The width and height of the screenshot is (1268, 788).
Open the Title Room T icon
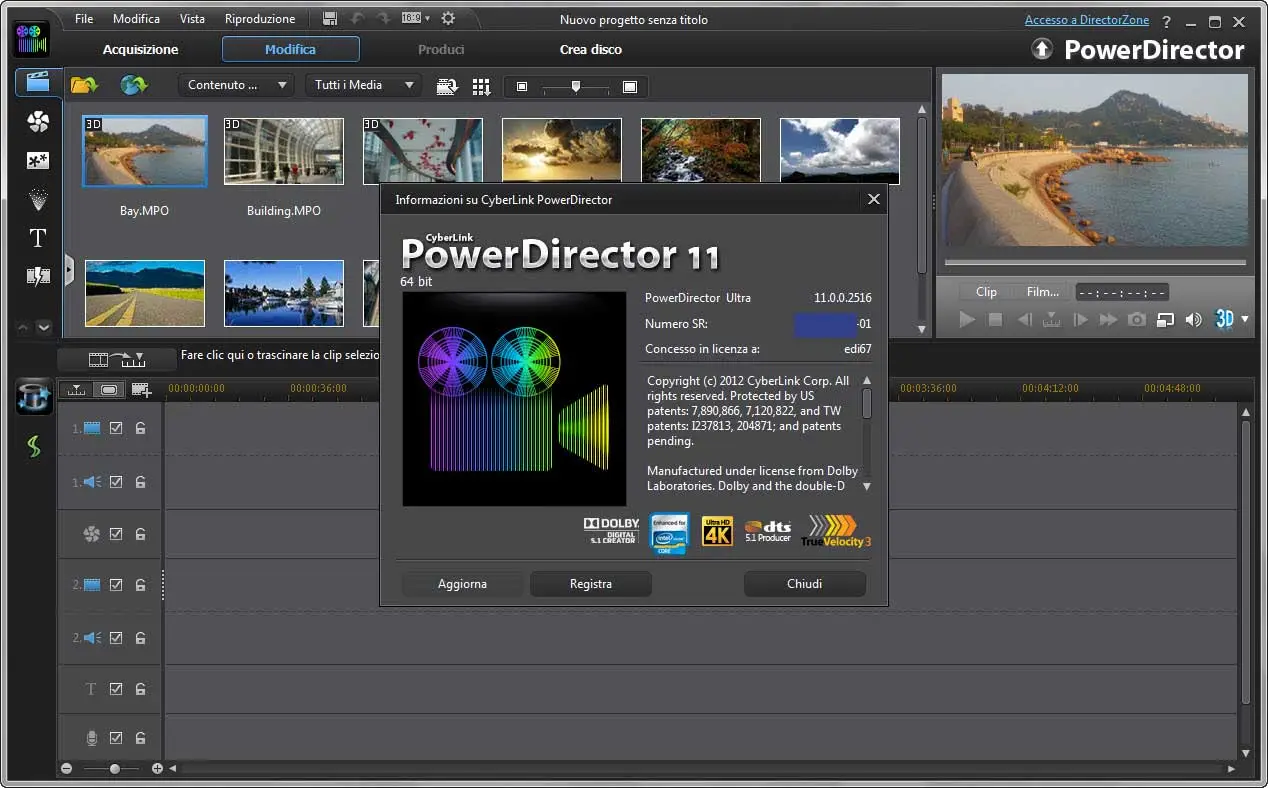click(37, 238)
